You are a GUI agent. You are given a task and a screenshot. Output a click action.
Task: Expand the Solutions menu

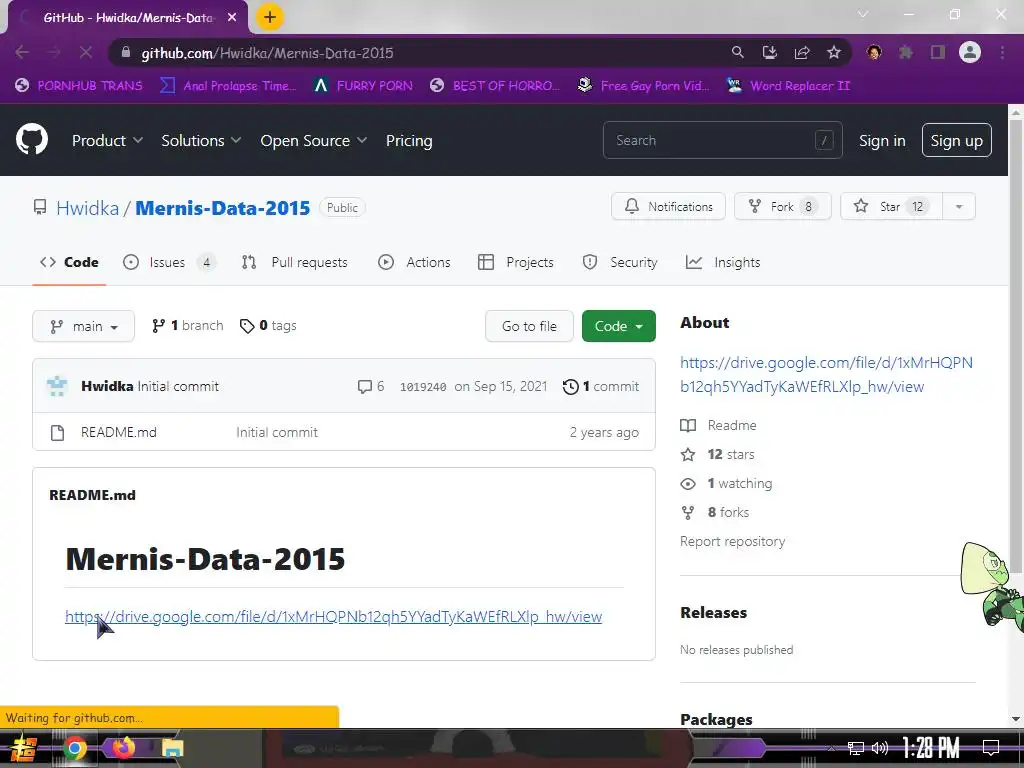[x=201, y=140]
